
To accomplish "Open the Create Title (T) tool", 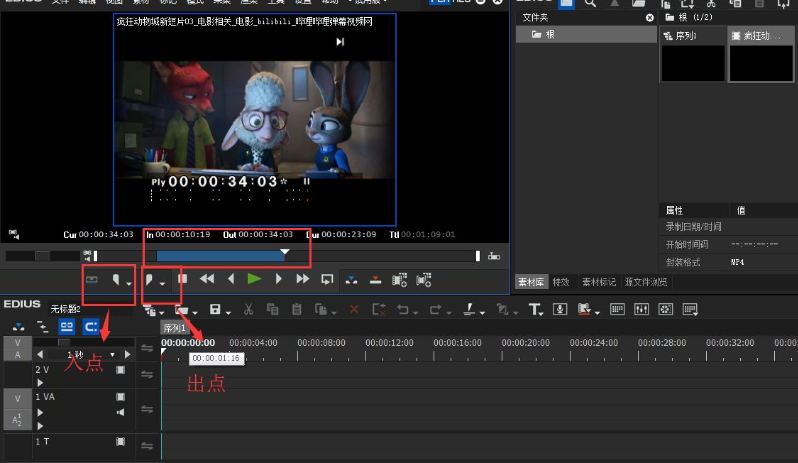I will point(535,310).
